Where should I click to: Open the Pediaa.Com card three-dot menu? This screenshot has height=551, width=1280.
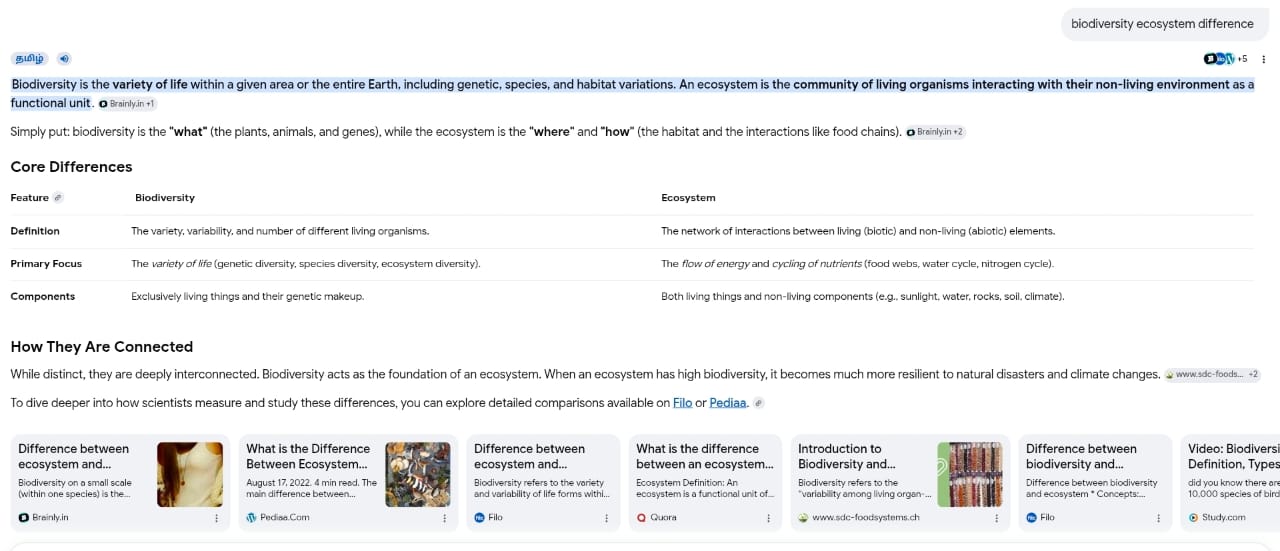pos(444,518)
